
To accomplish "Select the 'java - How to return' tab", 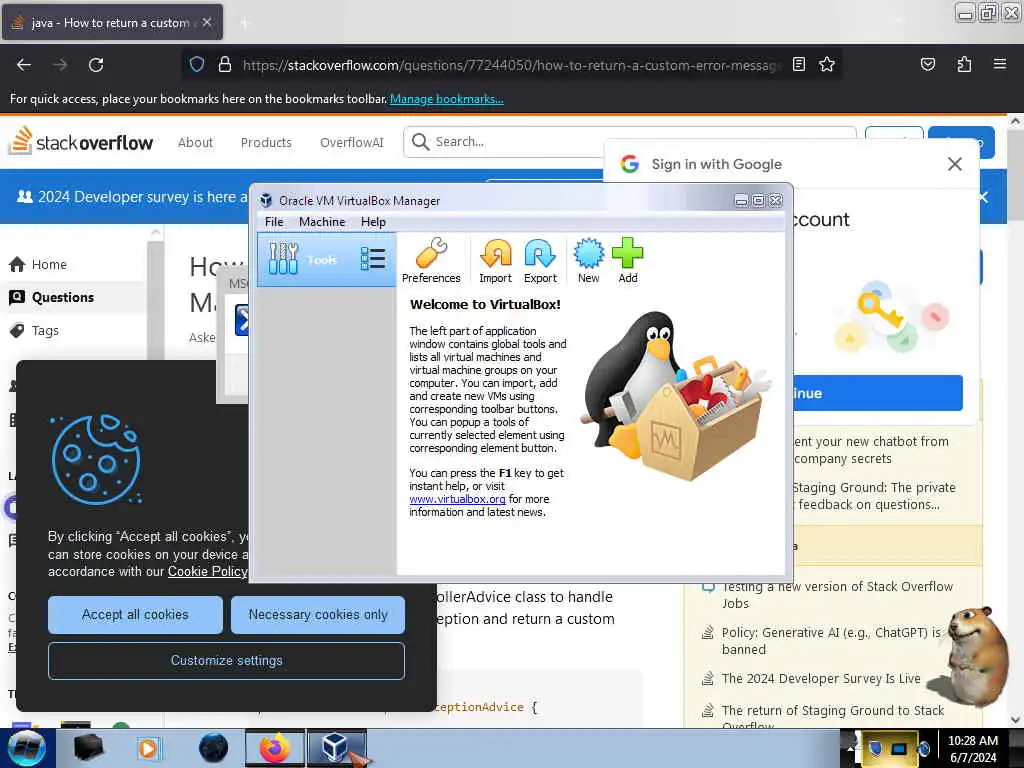I will coord(112,22).
